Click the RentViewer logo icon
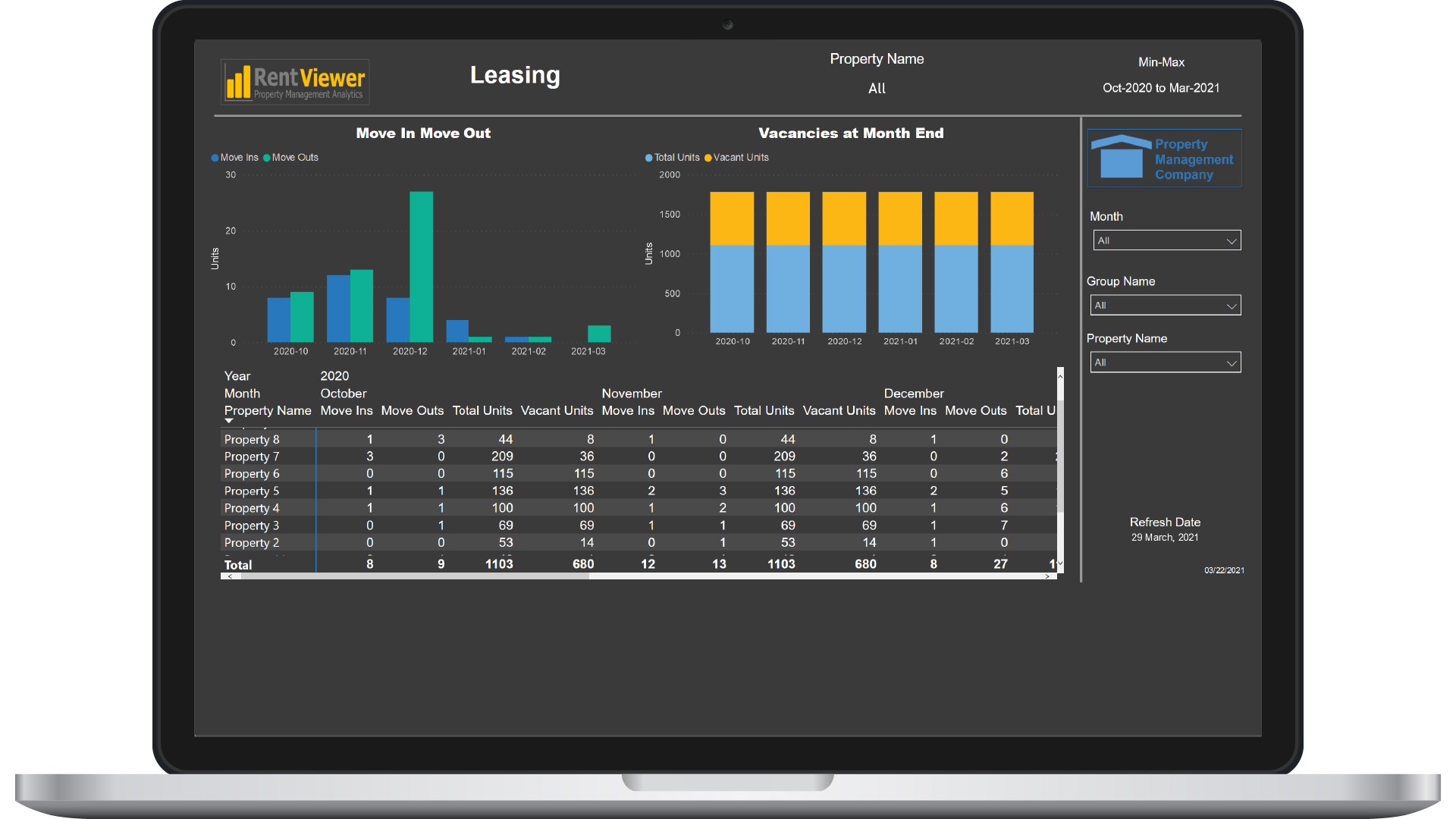The width and height of the screenshot is (1456, 819). 239,82
